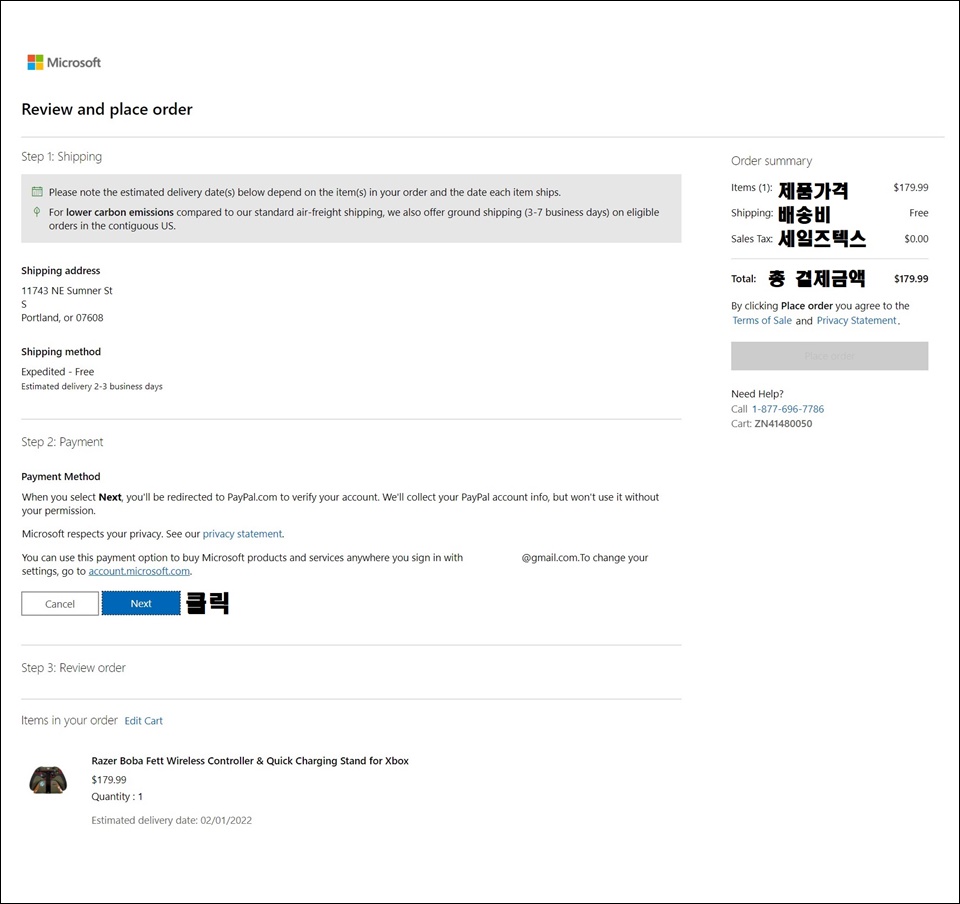Click the Estimated delivery date 02/01/2022 text
Viewport: 960px width, 904px height.
point(171,820)
